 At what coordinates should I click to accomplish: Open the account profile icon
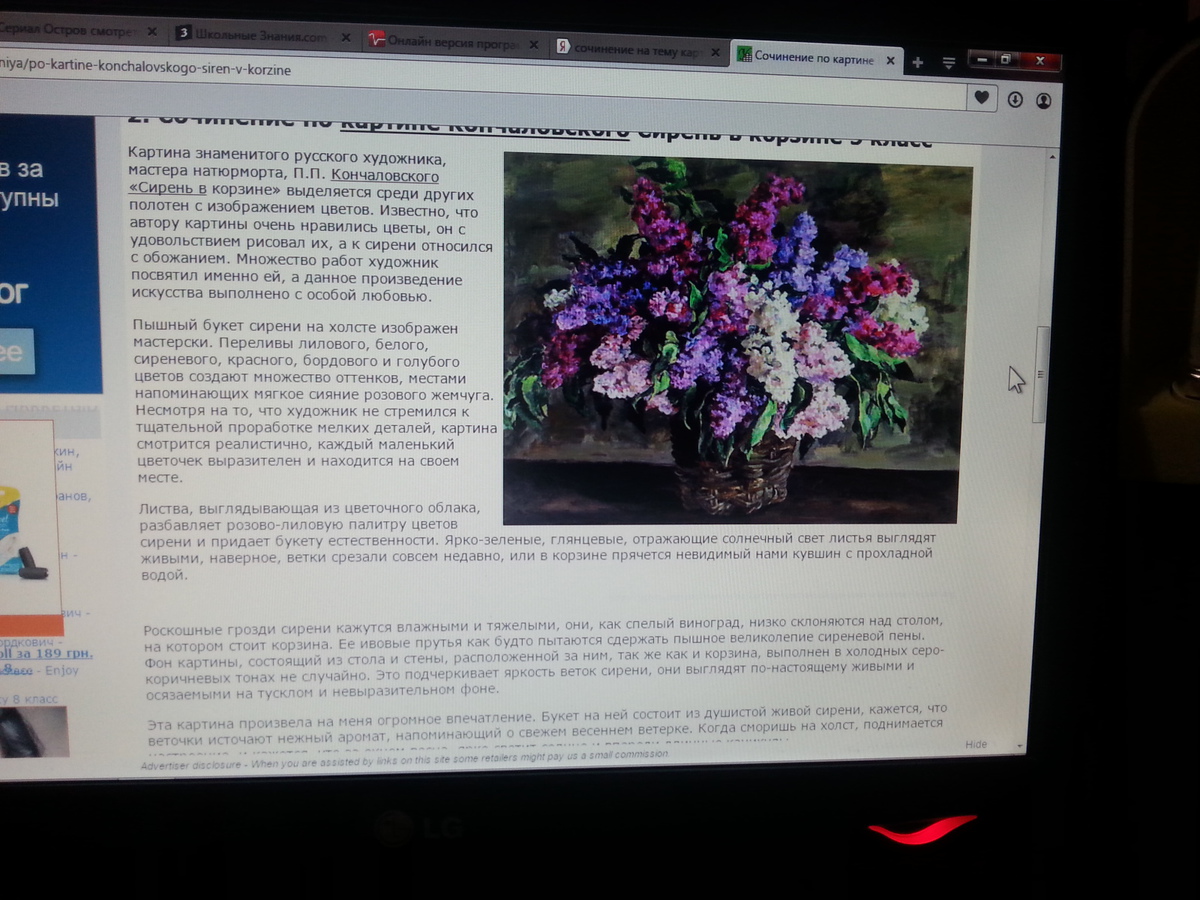pyautogui.click(x=1043, y=100)
